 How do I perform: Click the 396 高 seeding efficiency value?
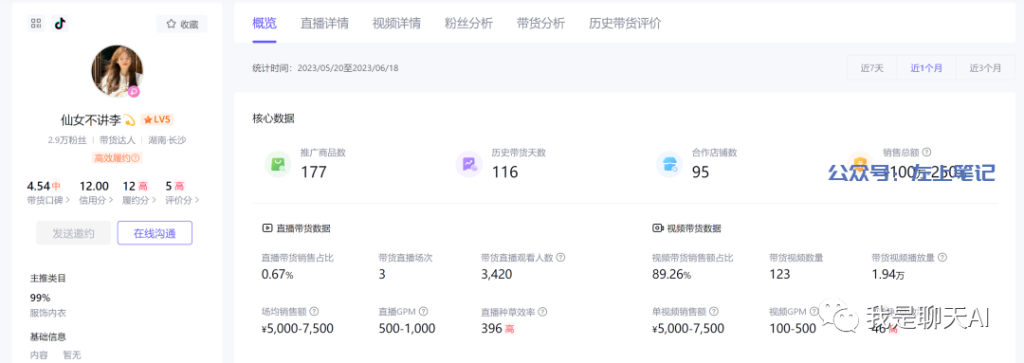pos(498,328)
